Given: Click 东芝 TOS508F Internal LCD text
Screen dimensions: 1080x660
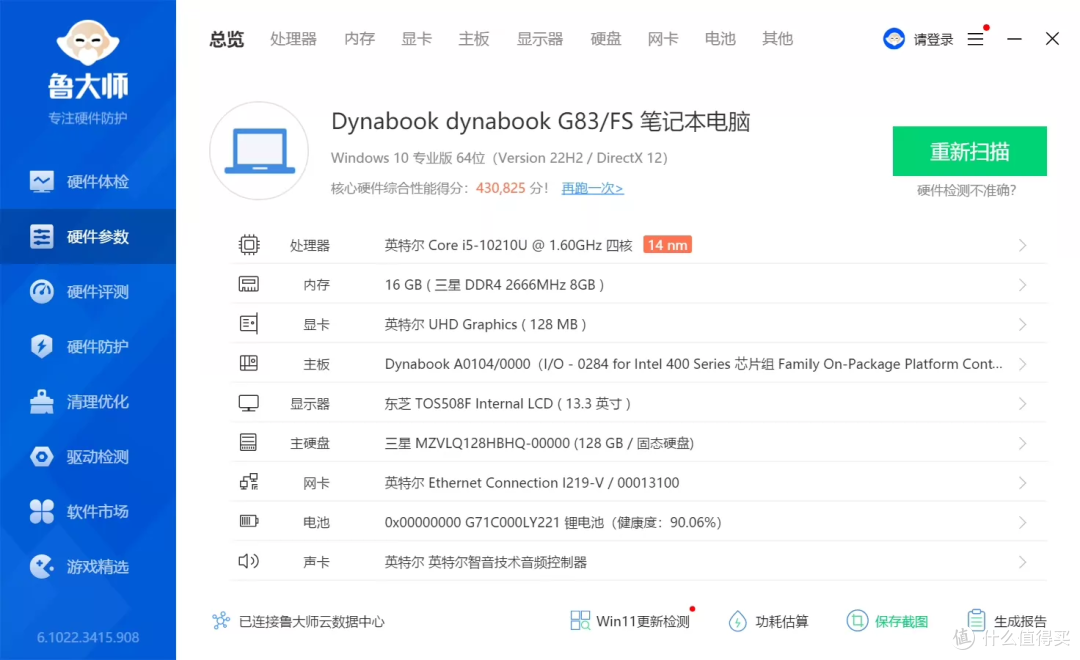Looking at the screenshot, I should [508, 404].
